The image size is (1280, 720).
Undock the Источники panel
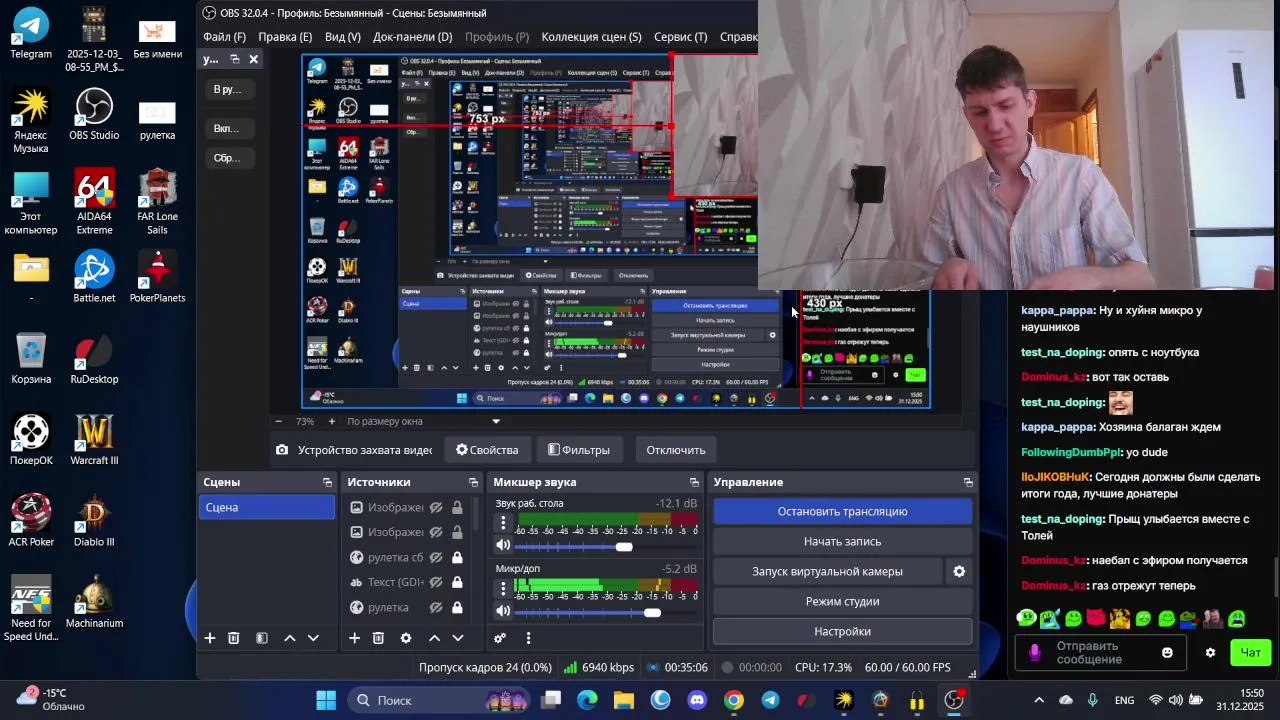pyautogui.click(x=473, y=482)
